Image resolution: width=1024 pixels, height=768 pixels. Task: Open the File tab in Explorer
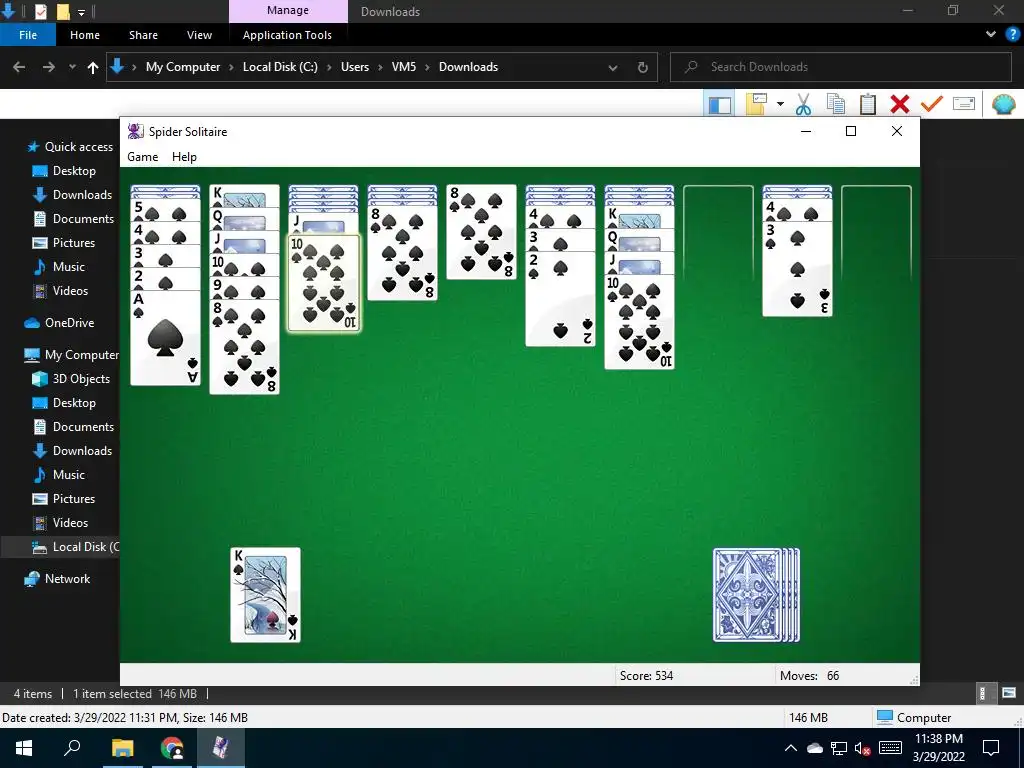pyautogui.click(x=28, y=35)
